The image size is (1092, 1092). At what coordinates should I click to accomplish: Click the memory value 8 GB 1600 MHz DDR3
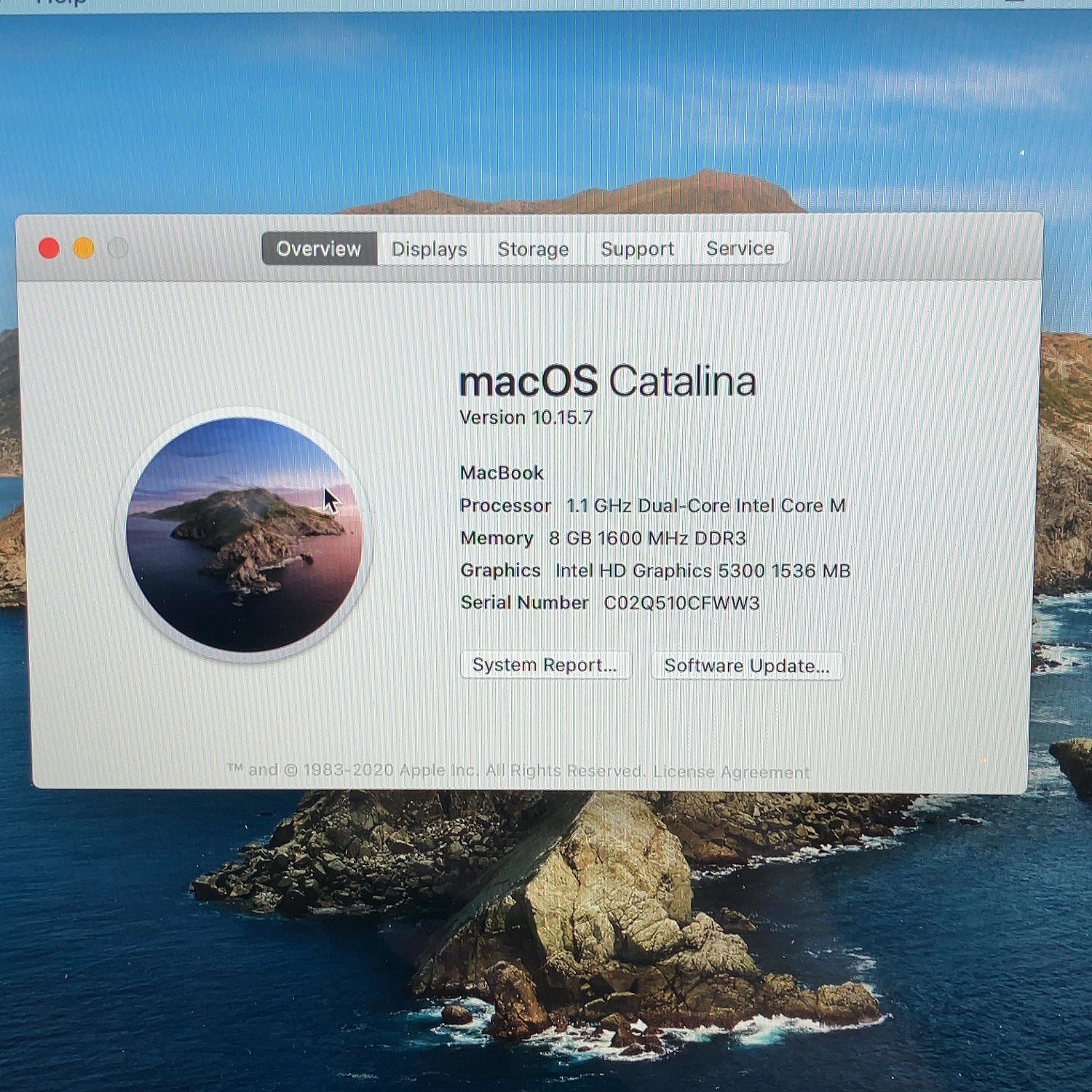point(647,538)
